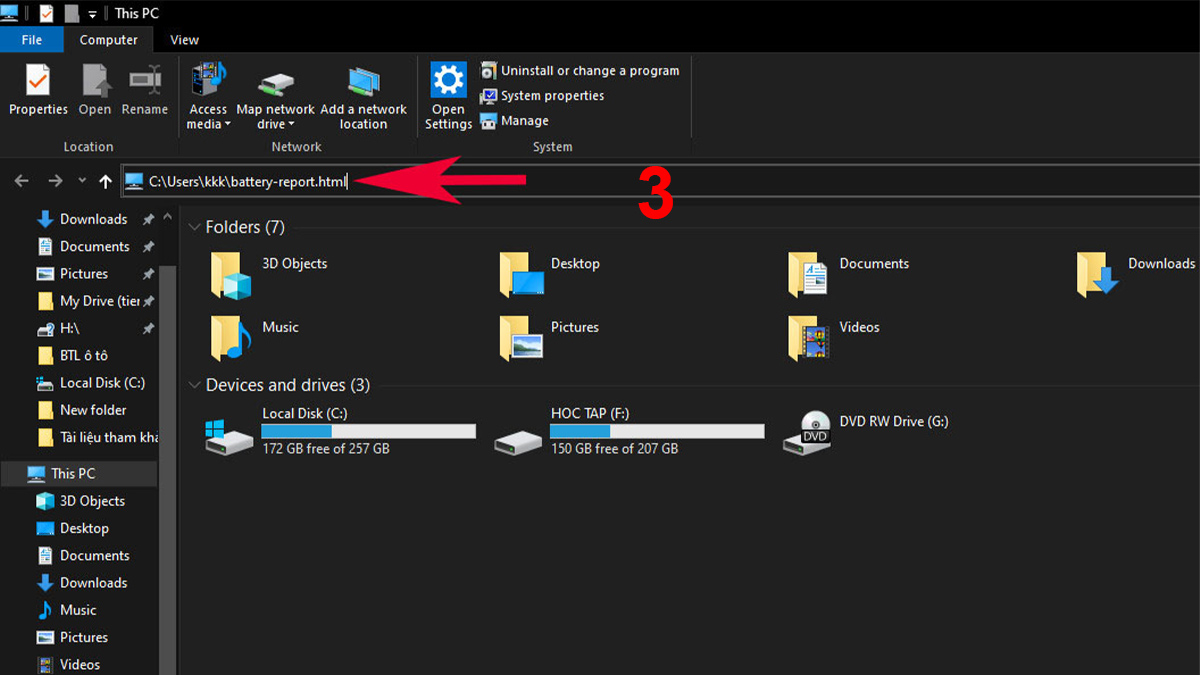Select the Music folder icon
Screen dimensions: 1200x675
click(229, 338)
